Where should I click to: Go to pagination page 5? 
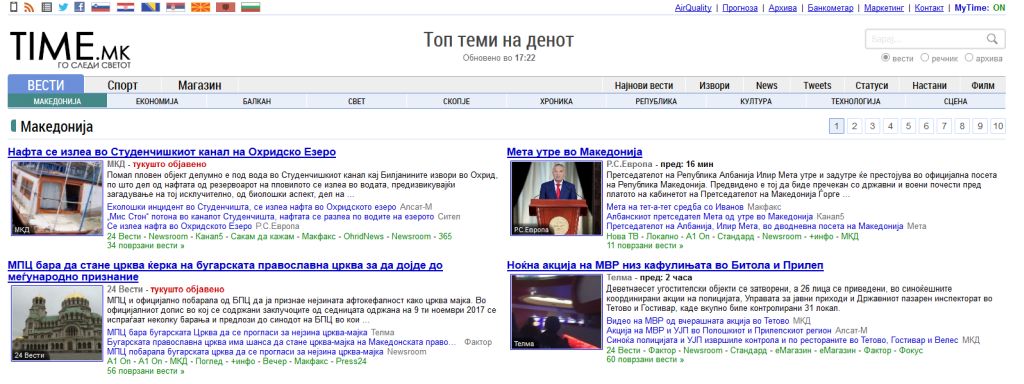tap(908, 126)
